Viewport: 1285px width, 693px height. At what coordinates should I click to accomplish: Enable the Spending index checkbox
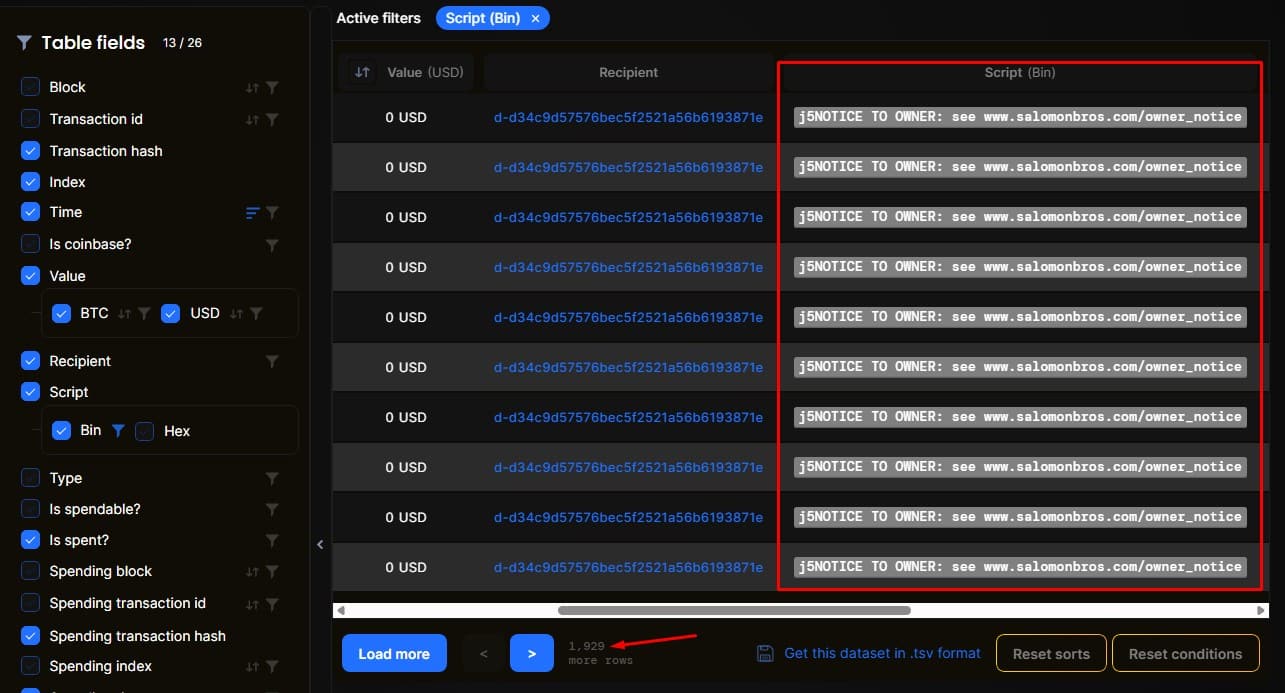(30, 666)
